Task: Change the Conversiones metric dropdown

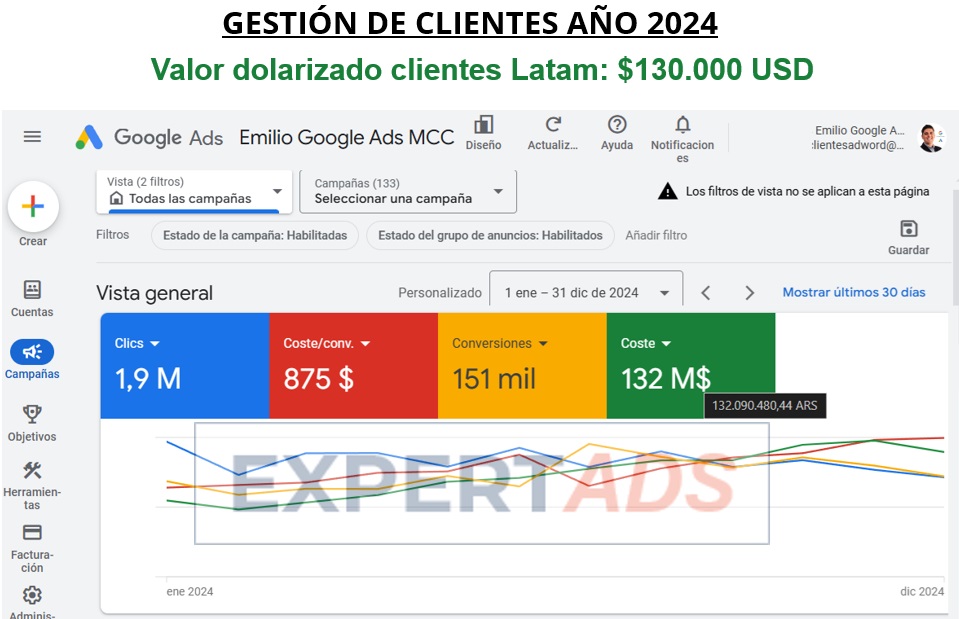Action: [500, 343]
